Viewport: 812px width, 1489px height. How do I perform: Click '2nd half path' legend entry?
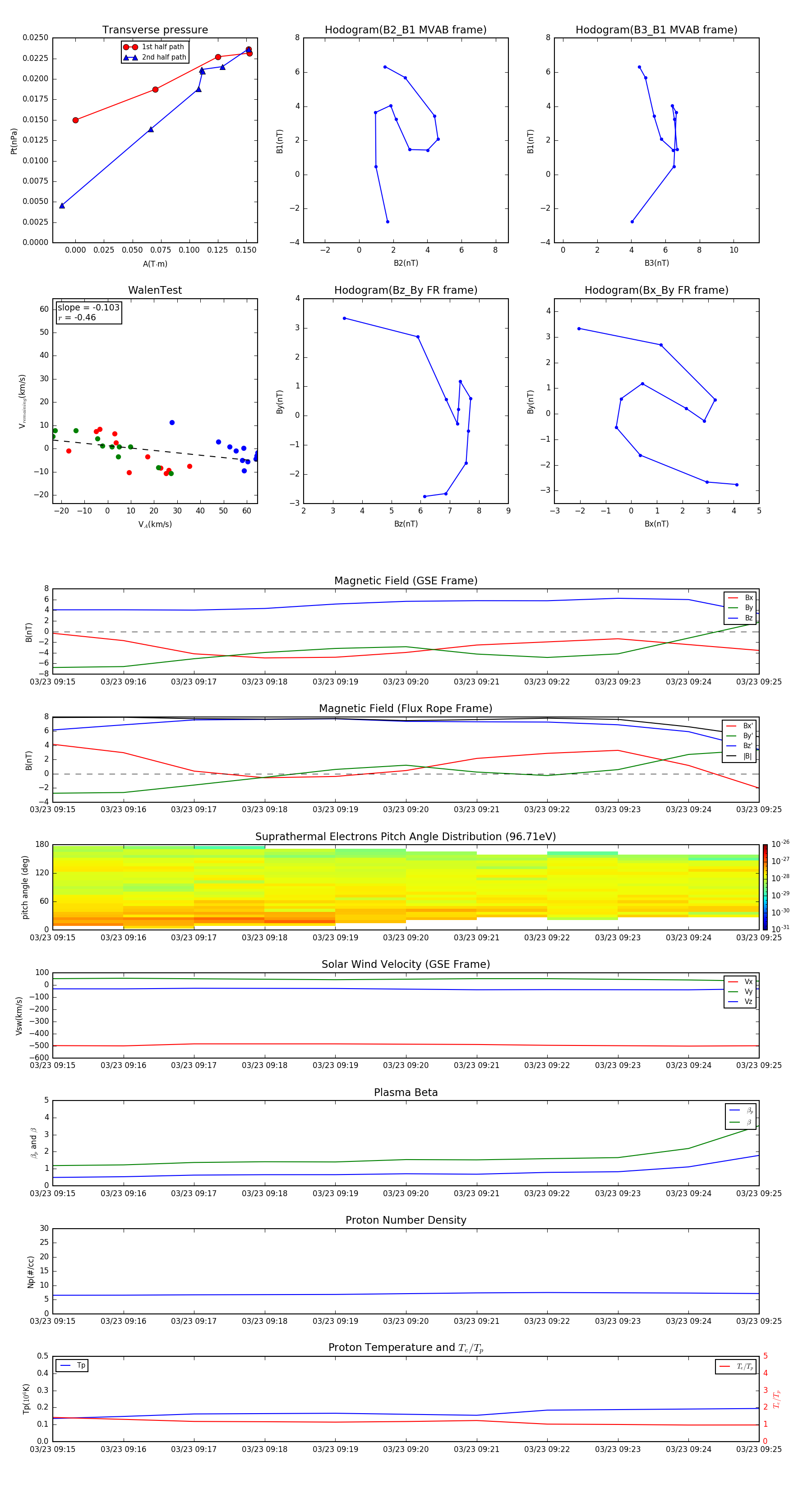pyautogui.click(x=155, y=57)
